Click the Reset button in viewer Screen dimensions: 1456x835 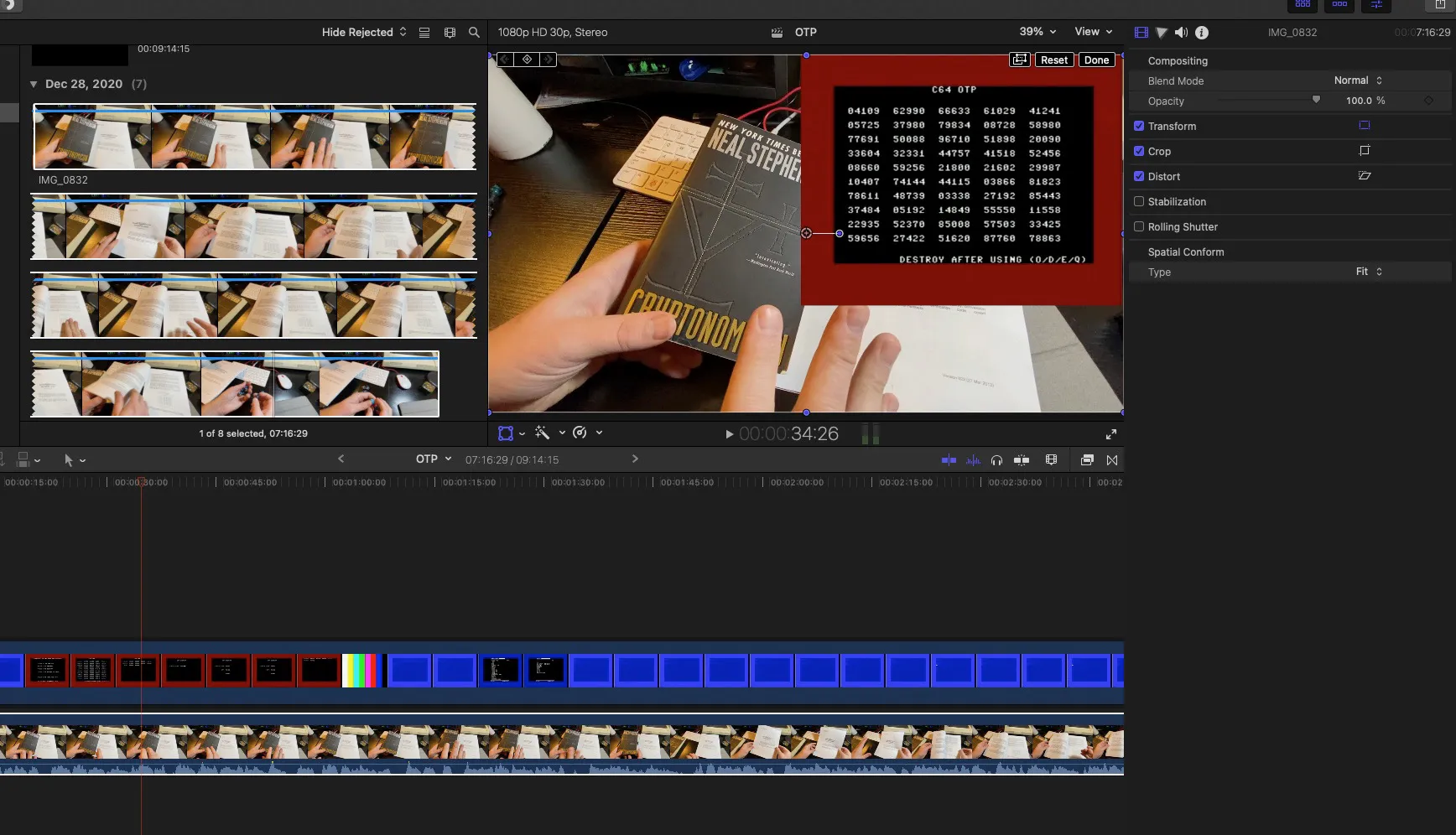pos(1054,60)
